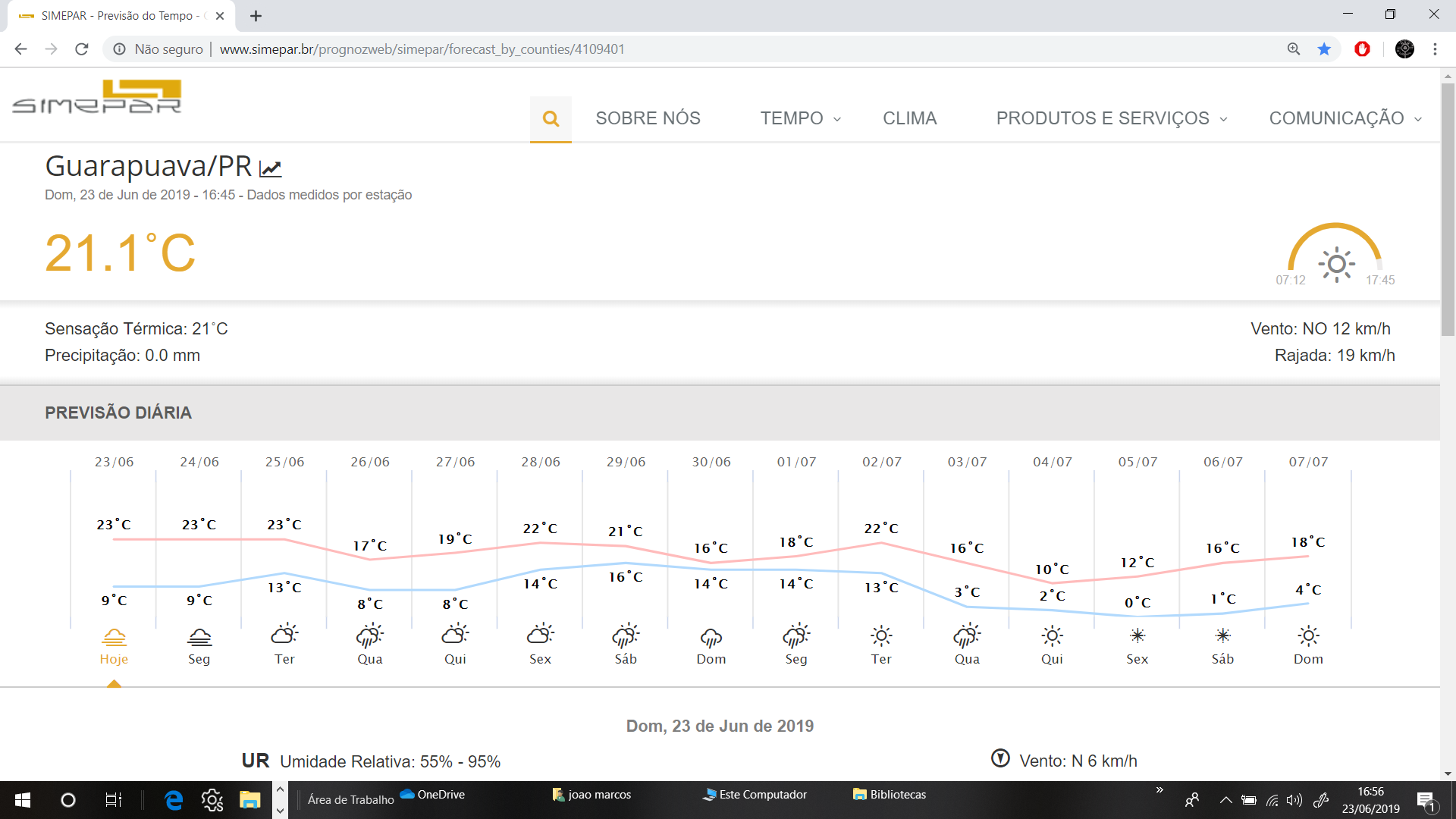Screen dimensions: 1456x819
Task: Open Wi-Fi network tray icon
Action: tap(1272, 800)
